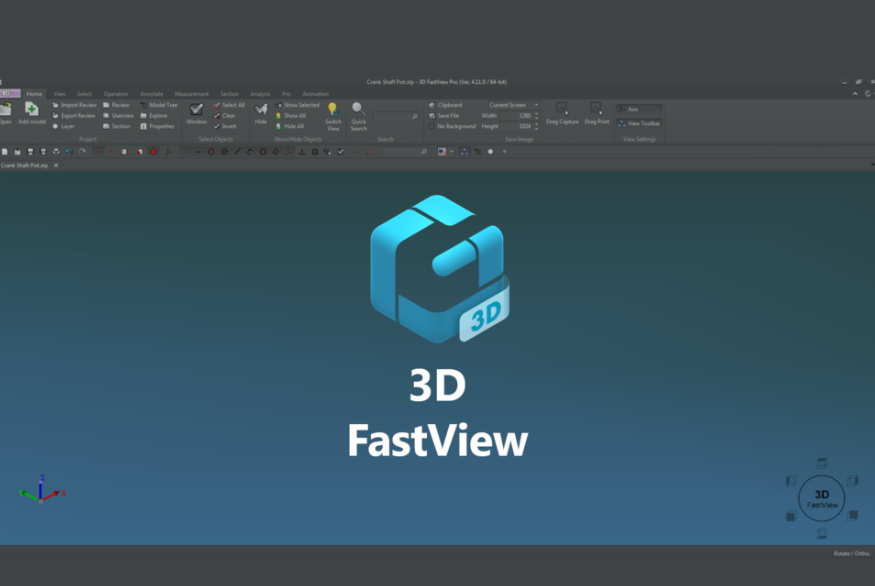This screenshot has height=586, width=875.
Task: Open the Annotate tab
Action: (151, 94)
